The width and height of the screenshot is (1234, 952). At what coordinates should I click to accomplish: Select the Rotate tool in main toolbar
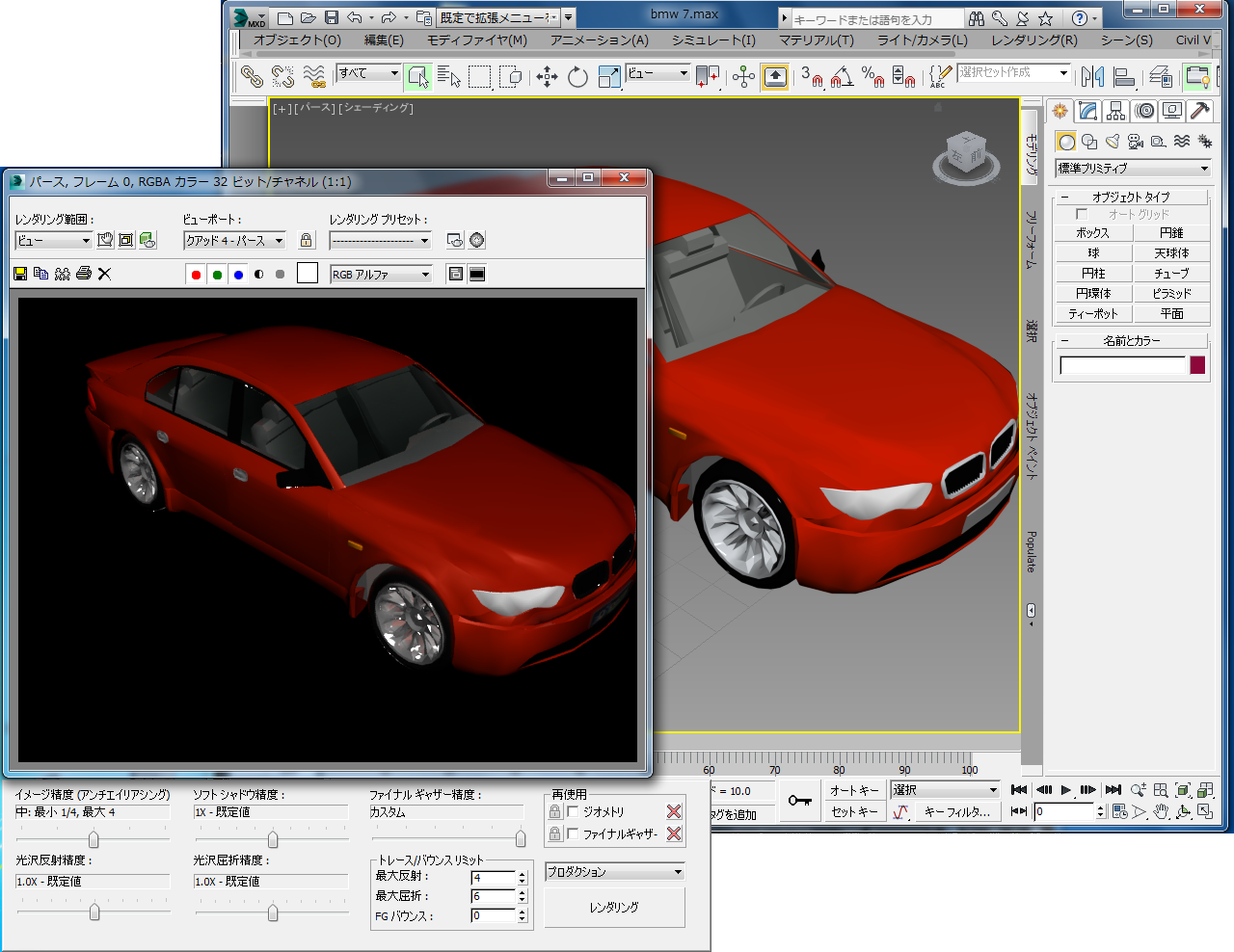click(x=577, y=77)
